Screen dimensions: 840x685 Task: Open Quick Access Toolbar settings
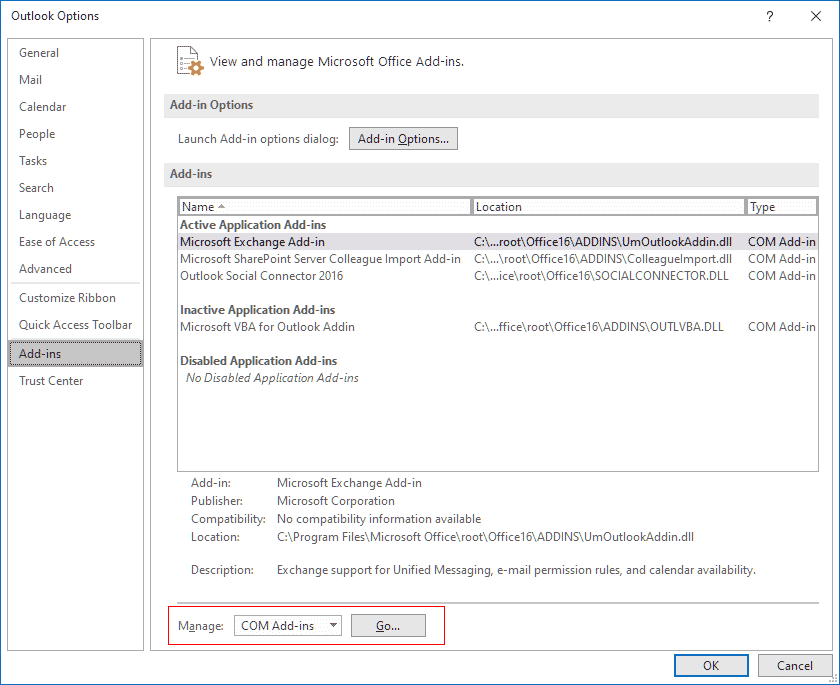76,325
